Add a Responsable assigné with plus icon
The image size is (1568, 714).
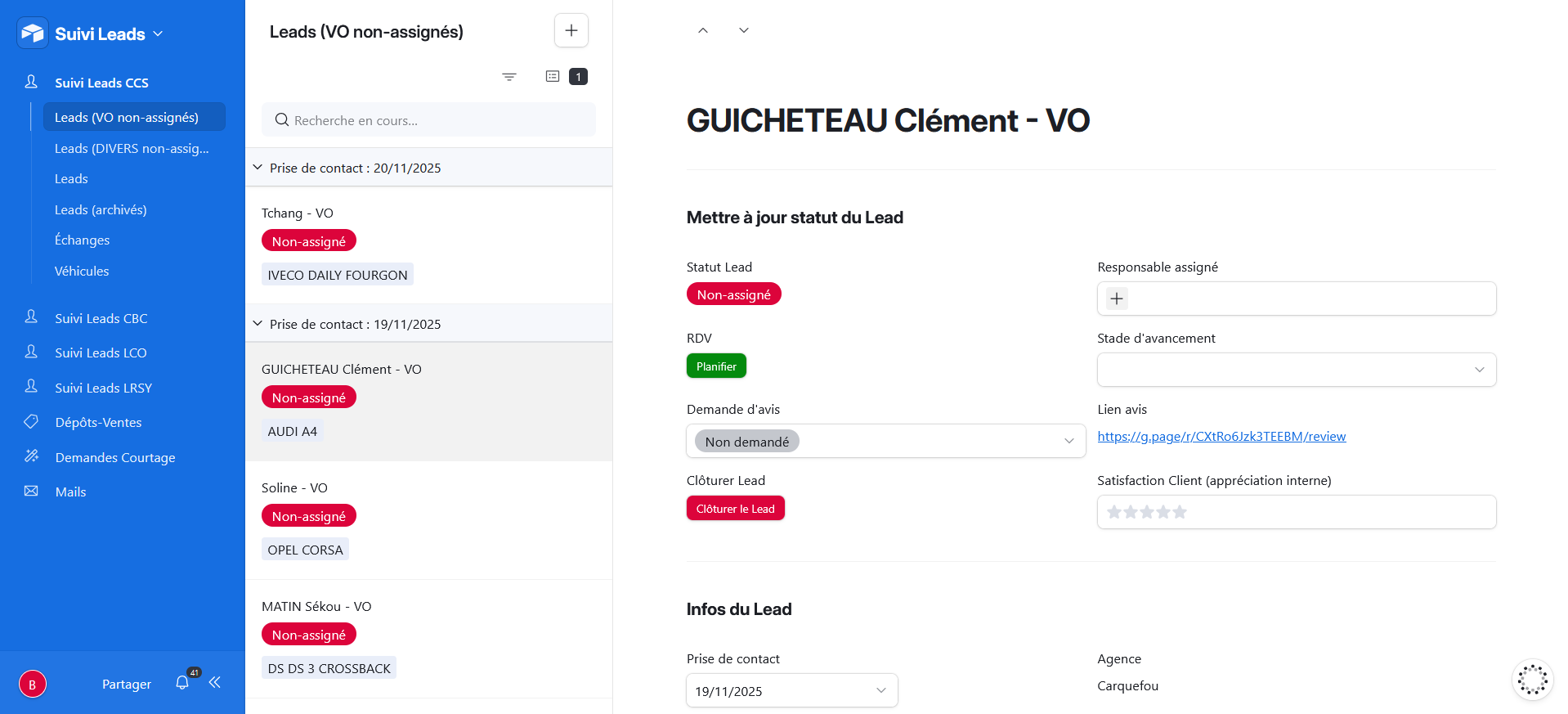[1117, 299]
